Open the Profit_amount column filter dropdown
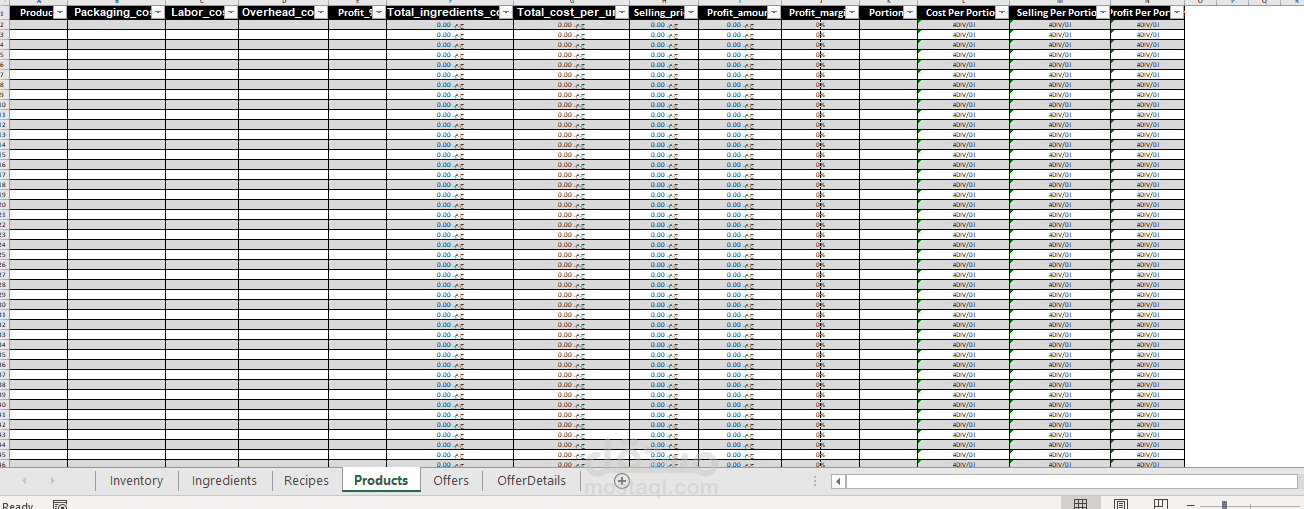The height and width of the screenshot is (509, 1304). [x=775, y=13]
